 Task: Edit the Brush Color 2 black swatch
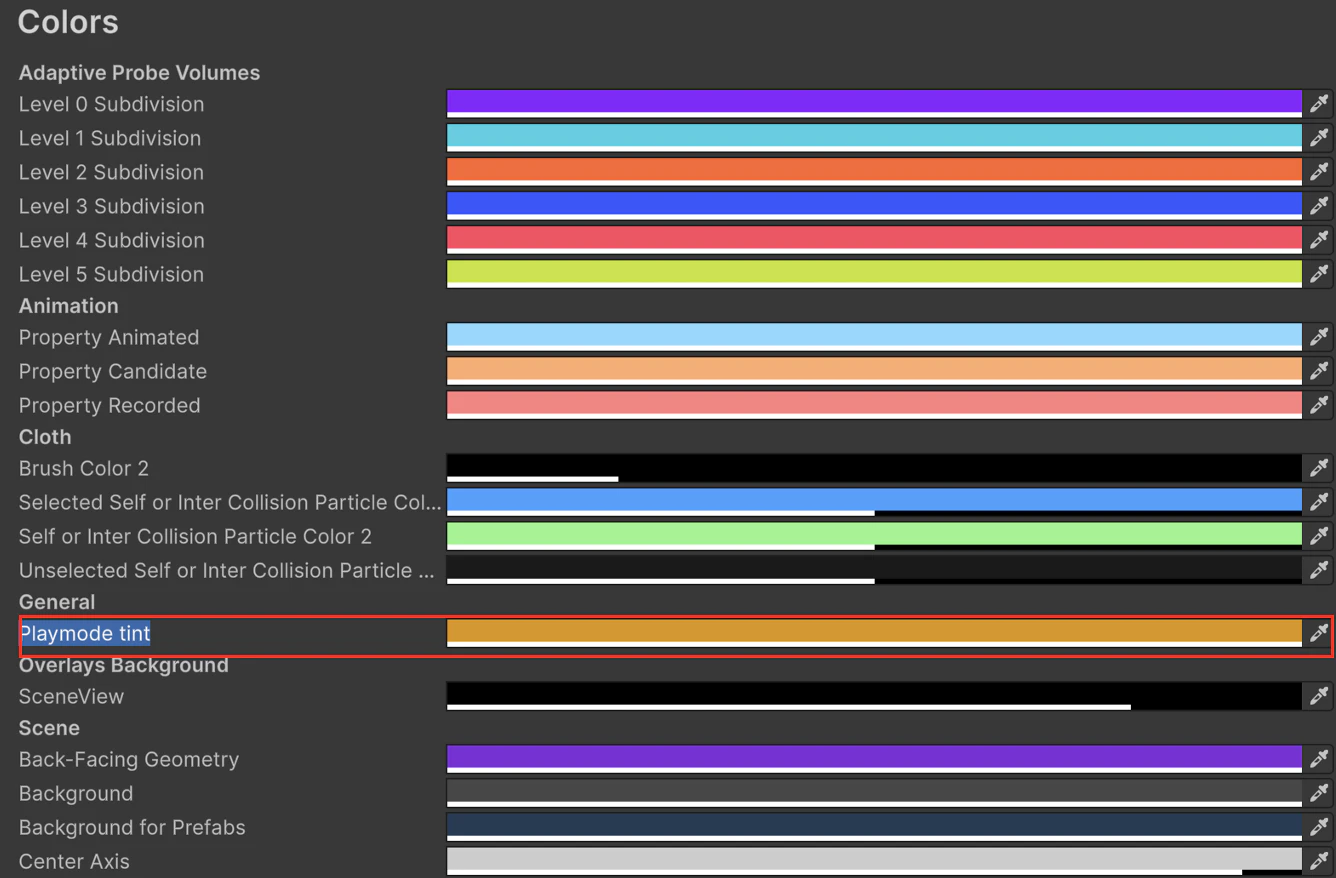click(x=874, y=468)
